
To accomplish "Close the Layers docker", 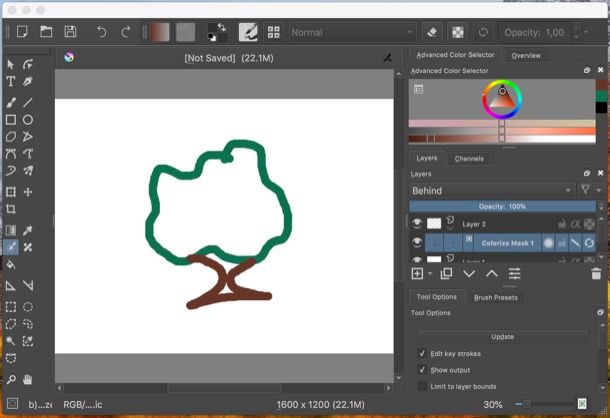I will 600,173.
